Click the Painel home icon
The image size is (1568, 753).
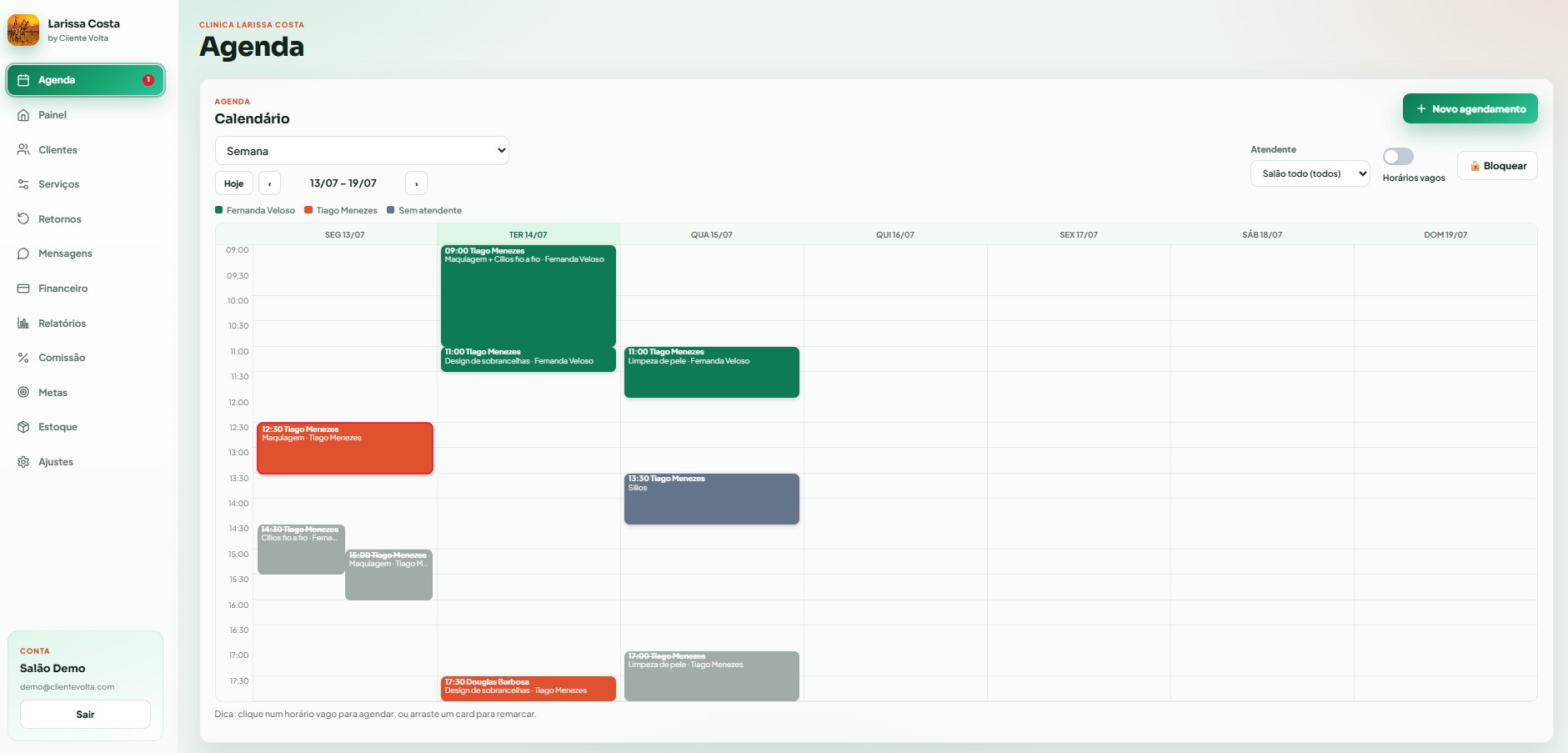(23, 115)
